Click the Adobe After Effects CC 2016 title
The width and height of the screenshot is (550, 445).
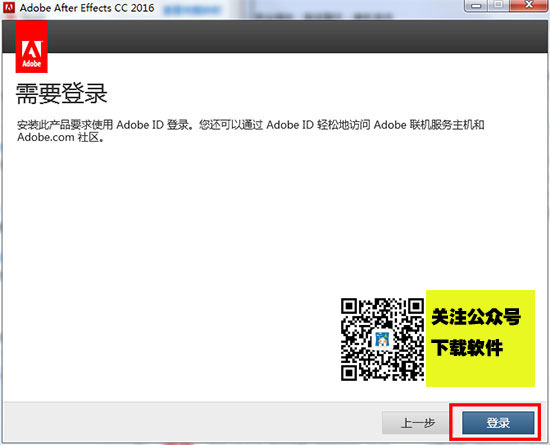point(87,8)
